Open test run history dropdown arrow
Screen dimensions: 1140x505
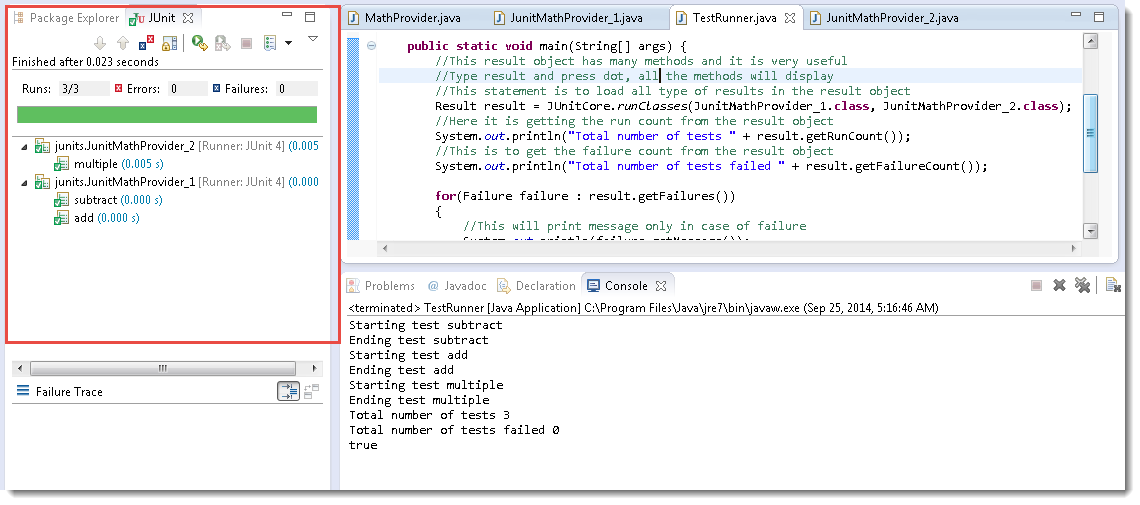[x=289, y=44]
